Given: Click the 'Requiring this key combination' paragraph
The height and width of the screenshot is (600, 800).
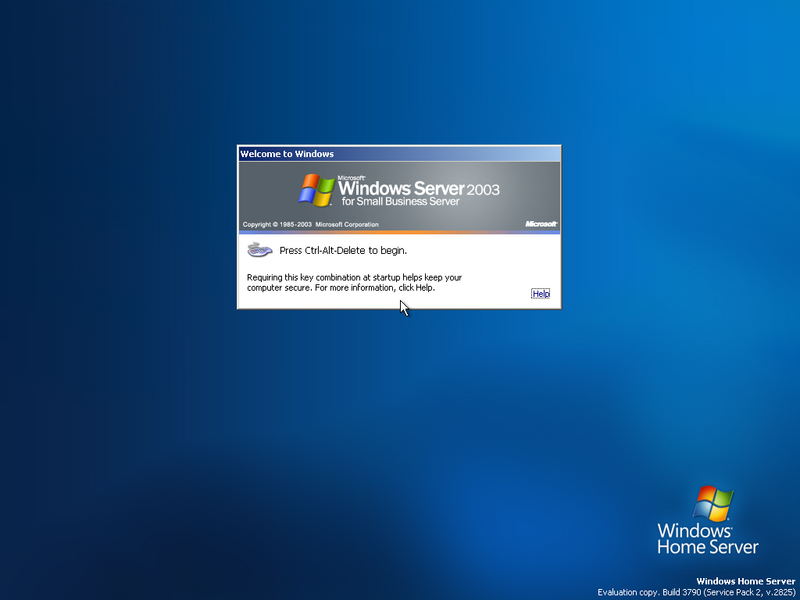Looking at the screenshot, I should click(x=354, y=283).
